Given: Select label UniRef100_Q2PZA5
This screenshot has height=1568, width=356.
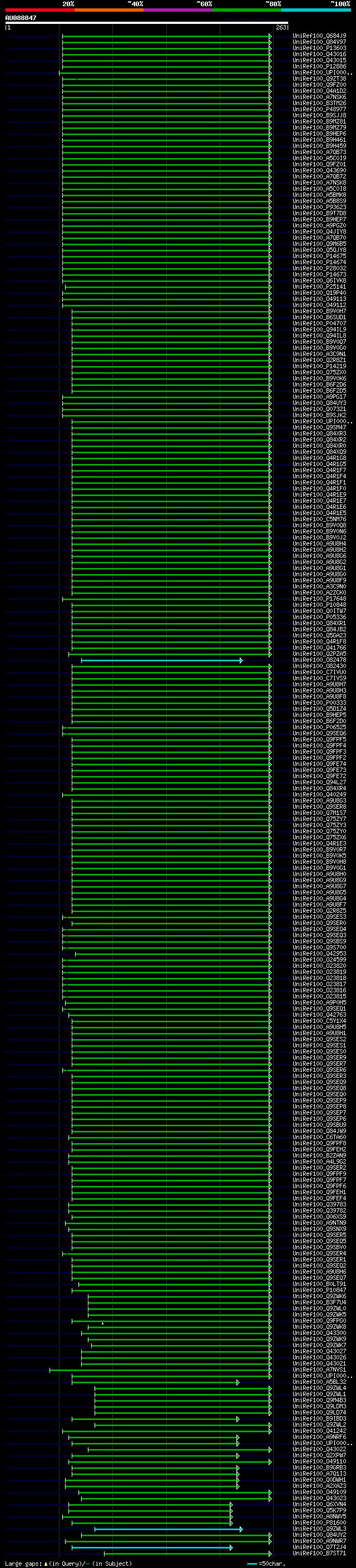Looking at the screenshot, I should point(319,654).
